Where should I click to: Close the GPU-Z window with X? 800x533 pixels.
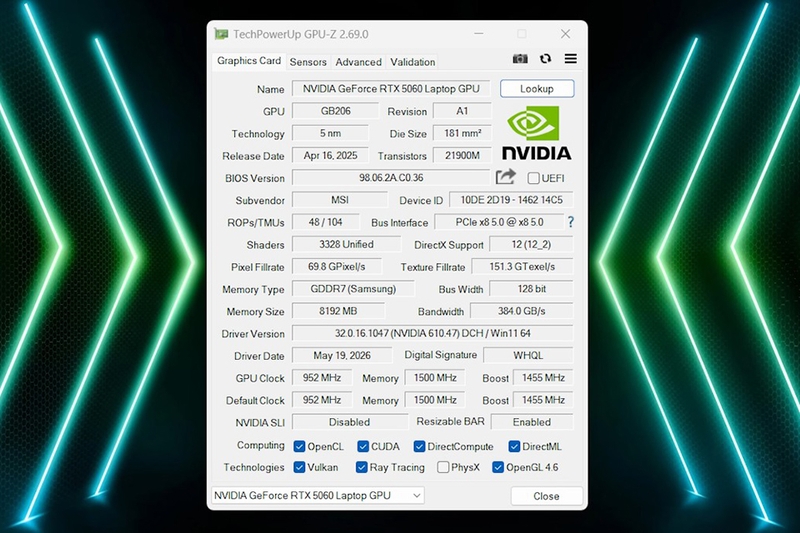tap(565, 34)
